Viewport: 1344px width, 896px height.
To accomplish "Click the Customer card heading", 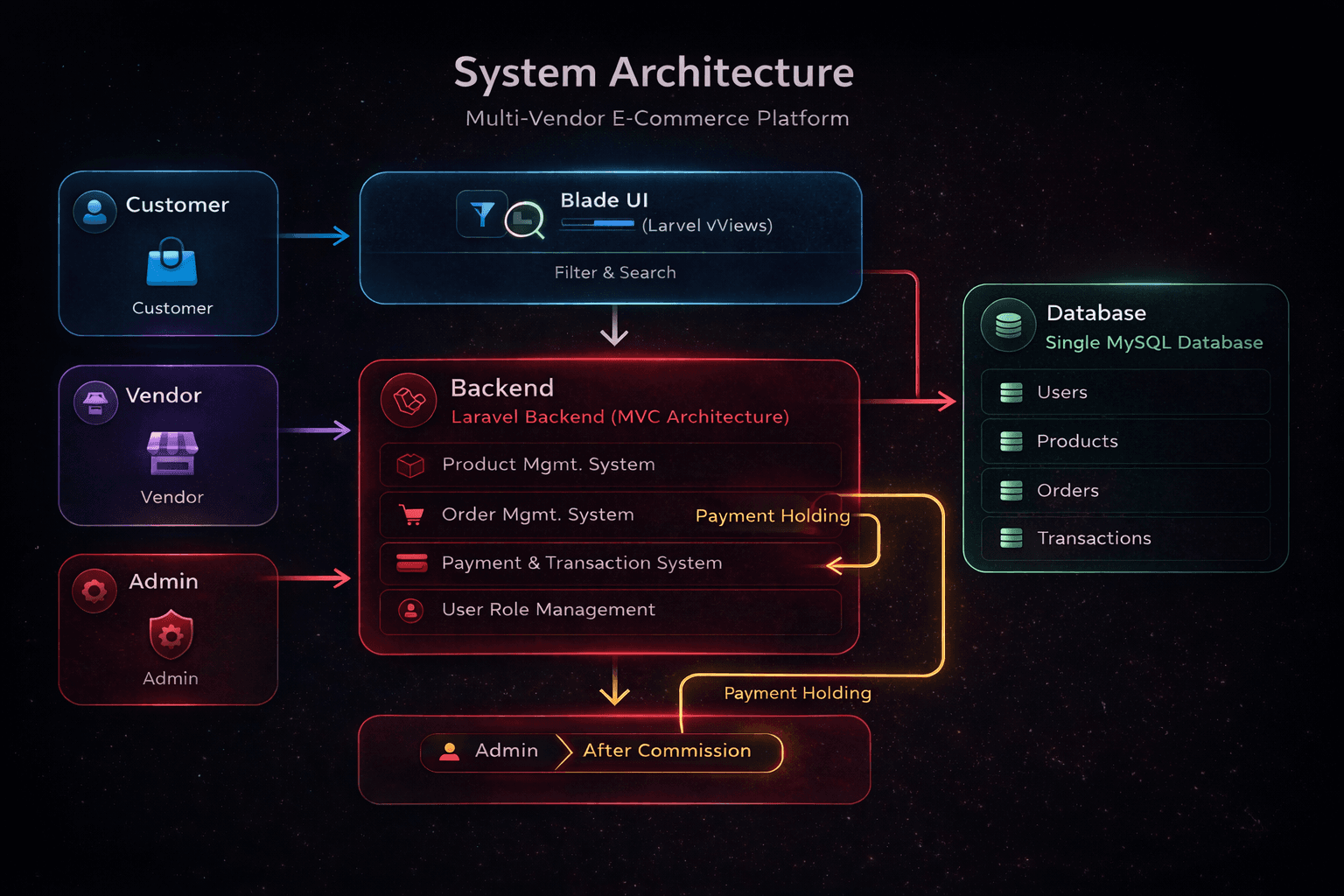I will pos(178,205).
